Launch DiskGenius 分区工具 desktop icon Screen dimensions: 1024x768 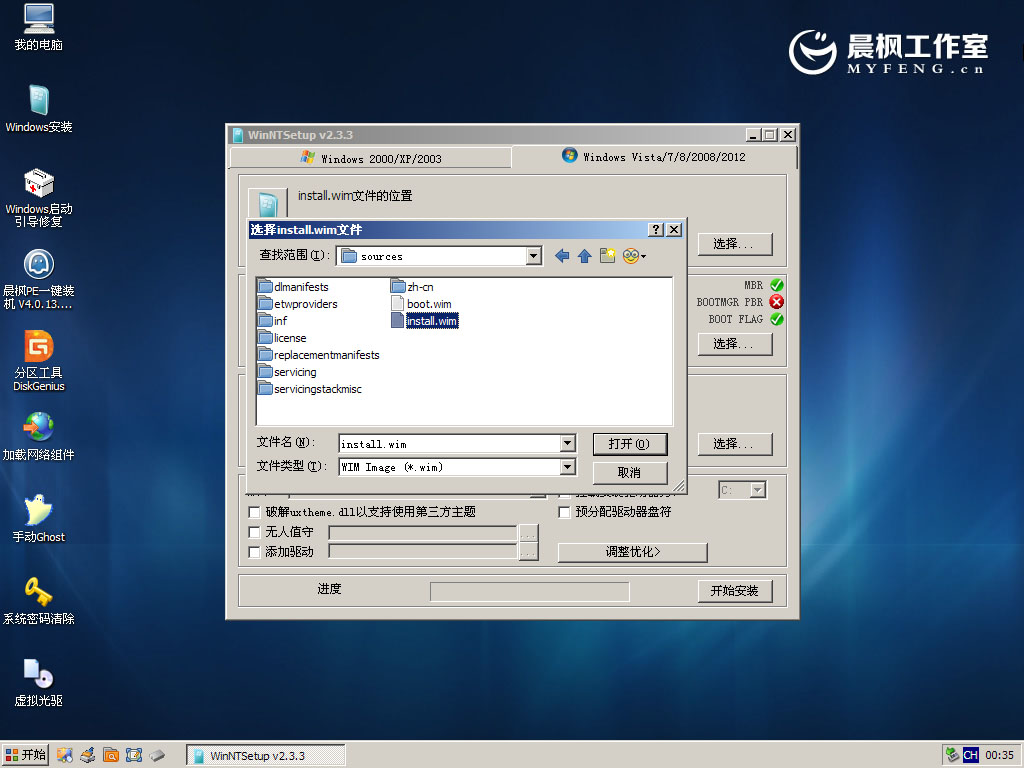click(39, 361)
